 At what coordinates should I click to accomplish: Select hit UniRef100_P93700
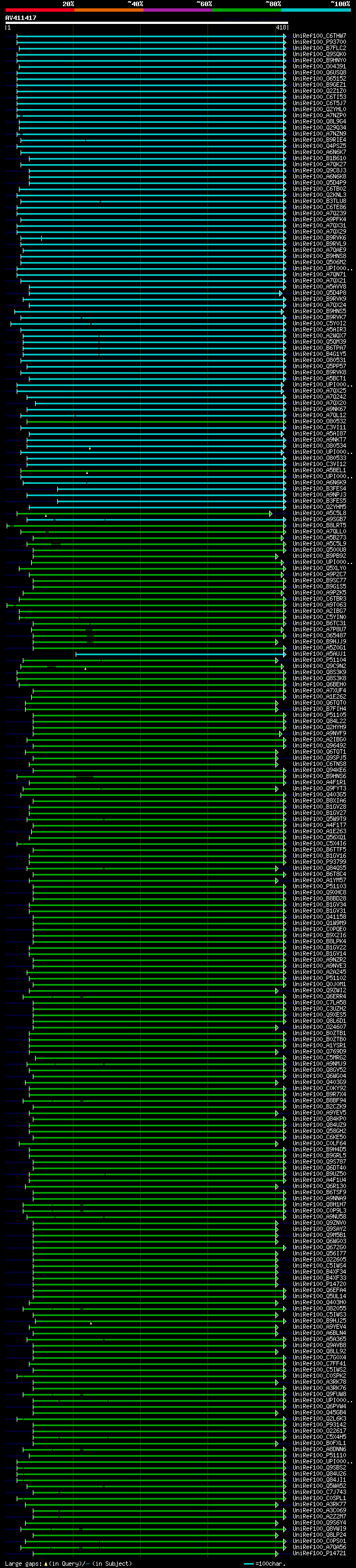click(319, 42)
